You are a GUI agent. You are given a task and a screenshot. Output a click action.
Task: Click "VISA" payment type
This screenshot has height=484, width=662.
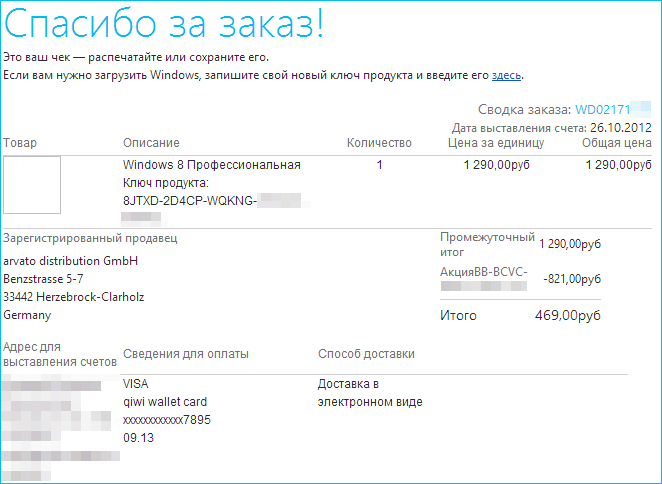[x=136, y=384]
